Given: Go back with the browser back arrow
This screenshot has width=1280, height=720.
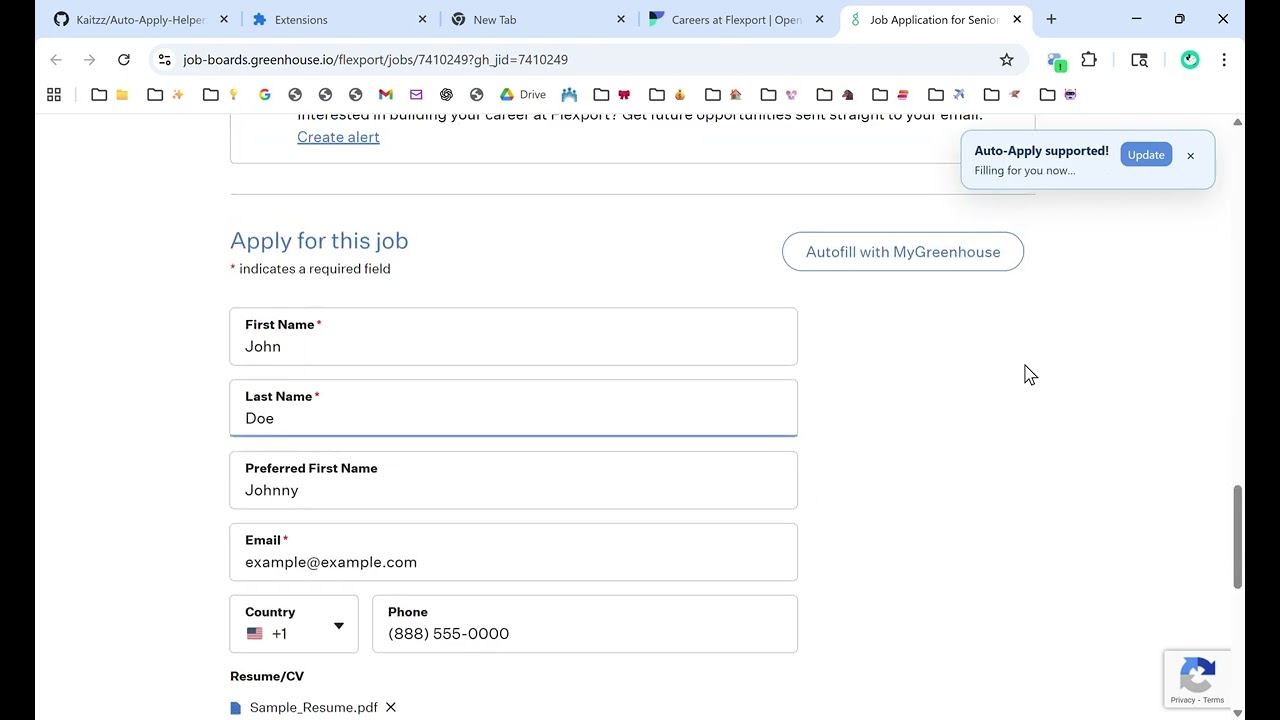Looking at the screenshot, I should (x=56, y=60).
